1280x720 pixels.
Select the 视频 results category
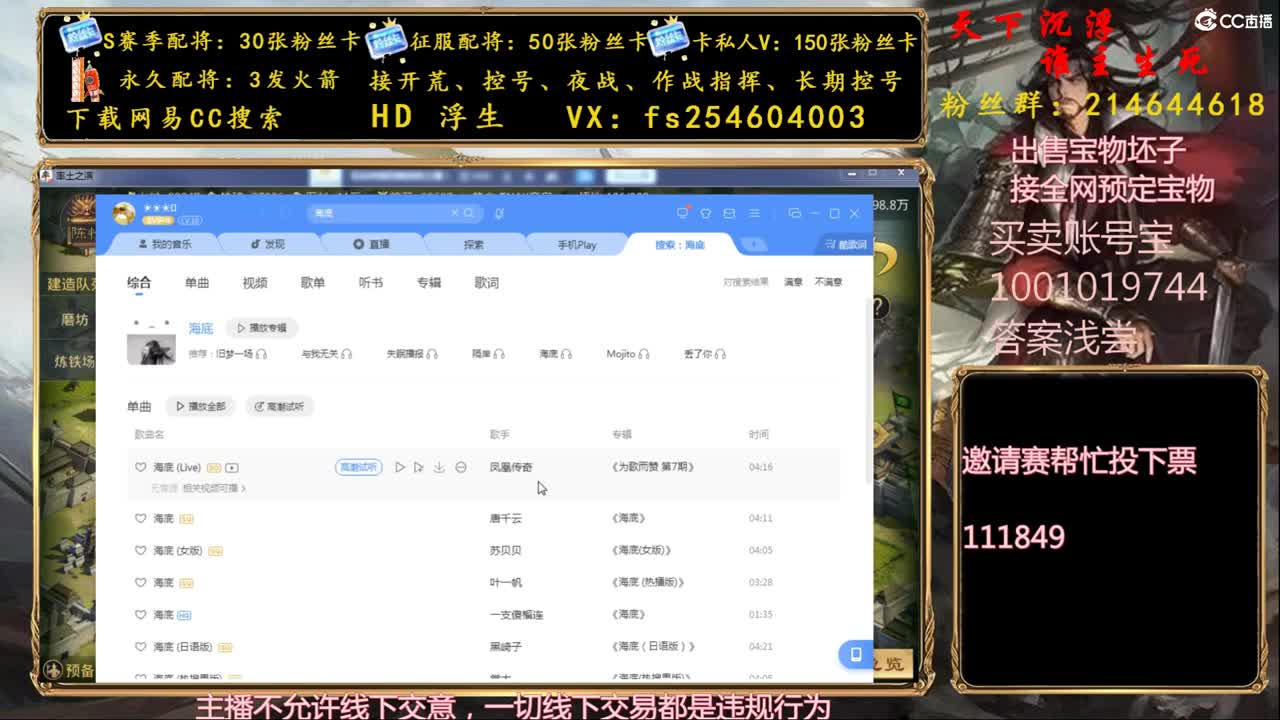tap(255, 283)
